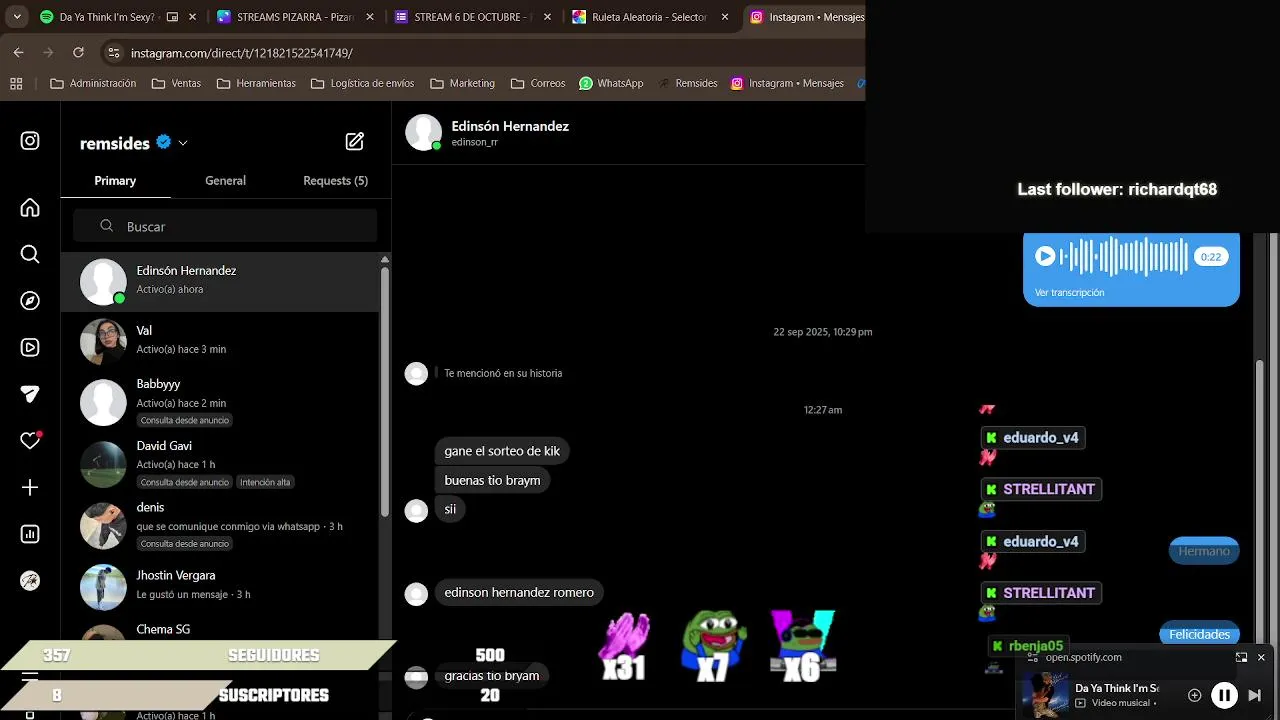Open the Messages paper-plane icon
This screenshot has width=1280, height=720.
click(x=30, y=394)
